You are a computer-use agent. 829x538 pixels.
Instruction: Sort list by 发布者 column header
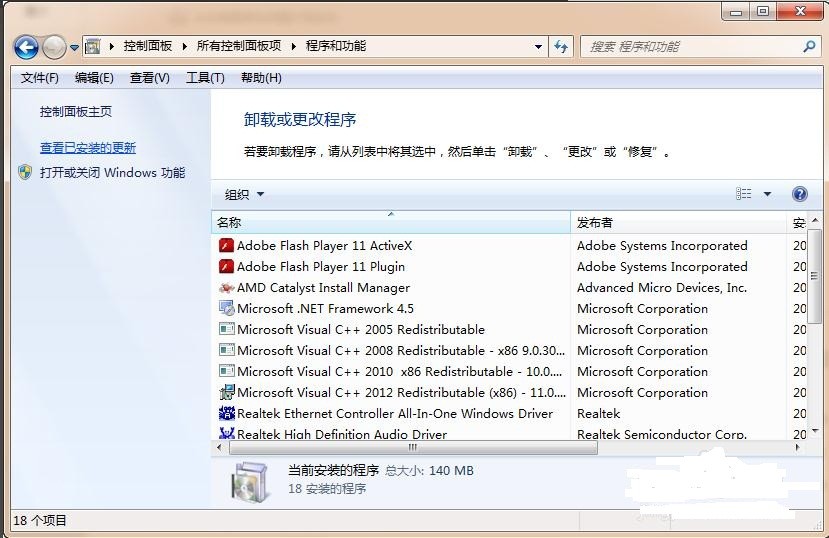(x=595, y=223)
